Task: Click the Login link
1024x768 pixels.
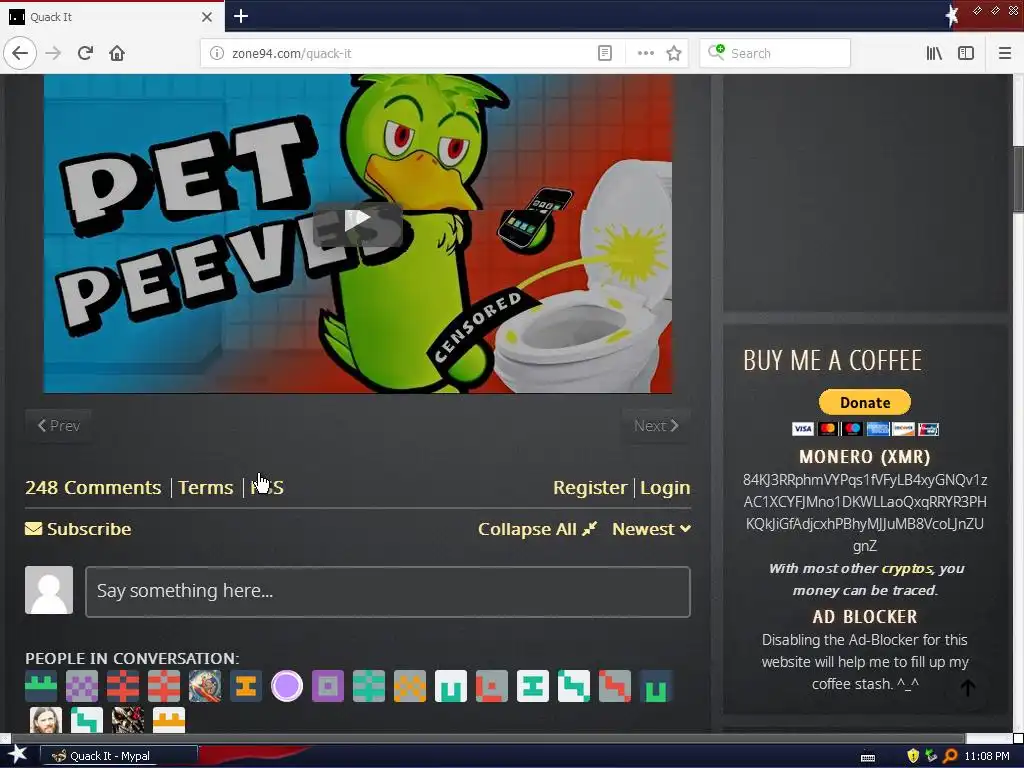Action: click(x=665, y=487)
